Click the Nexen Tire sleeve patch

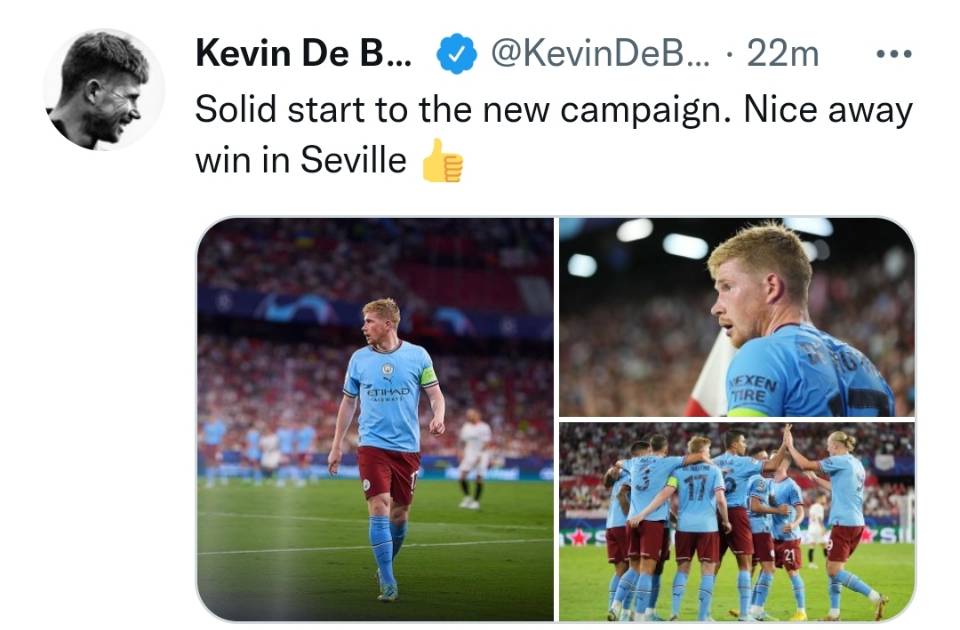tap(752, 388)
